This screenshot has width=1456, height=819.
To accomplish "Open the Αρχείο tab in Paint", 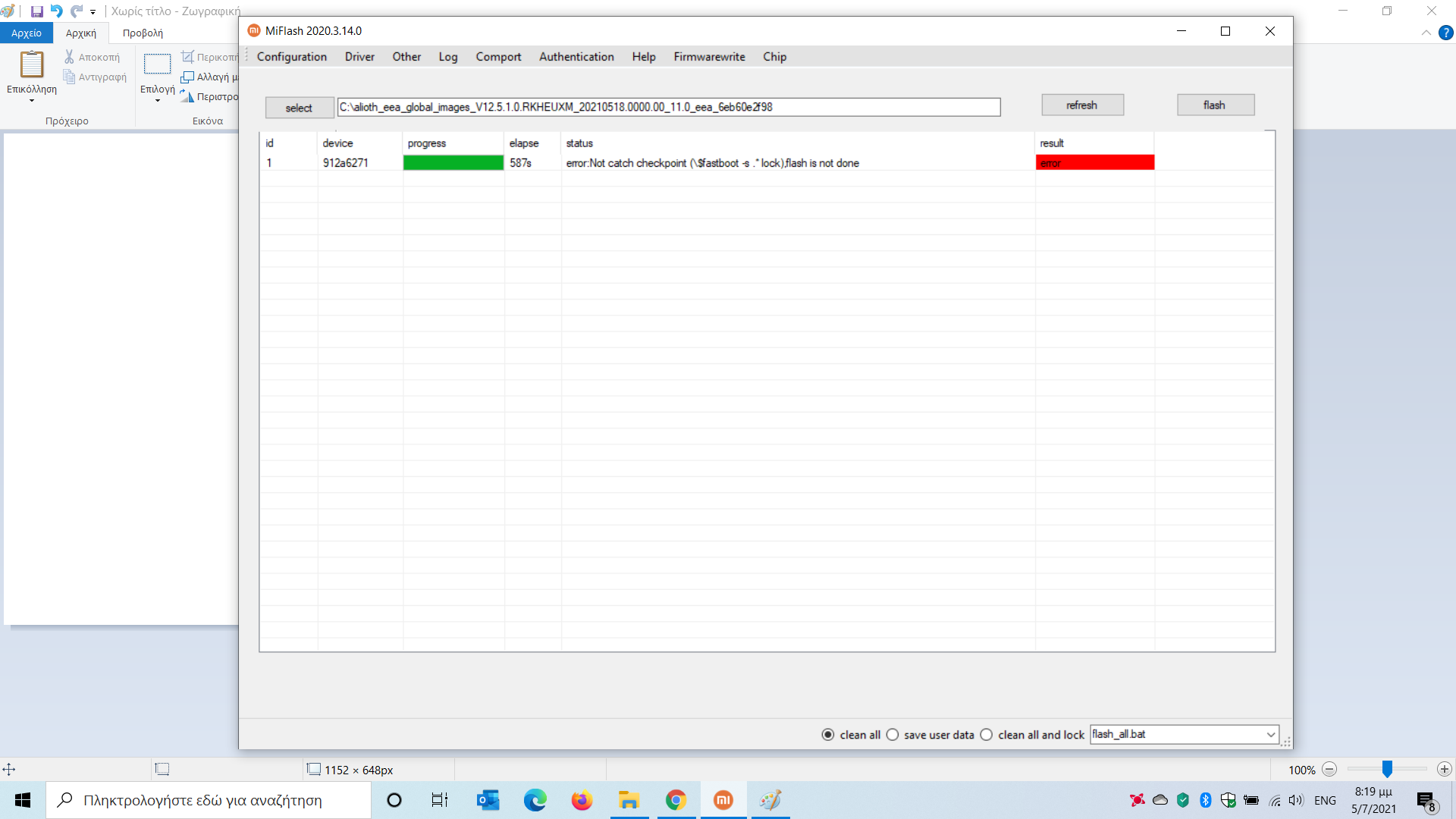I will (27, 33).
